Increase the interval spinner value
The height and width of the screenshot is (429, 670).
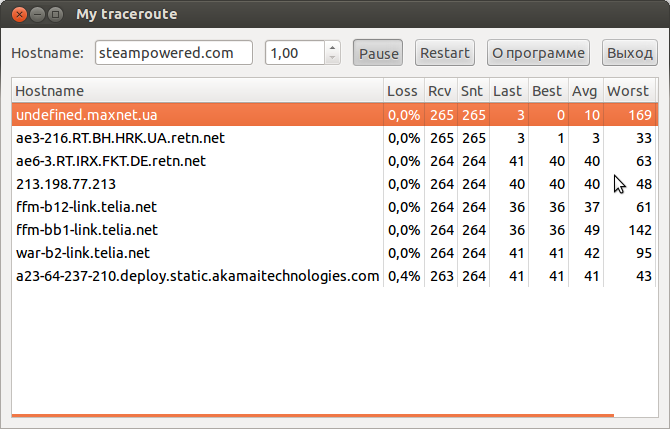333,47
